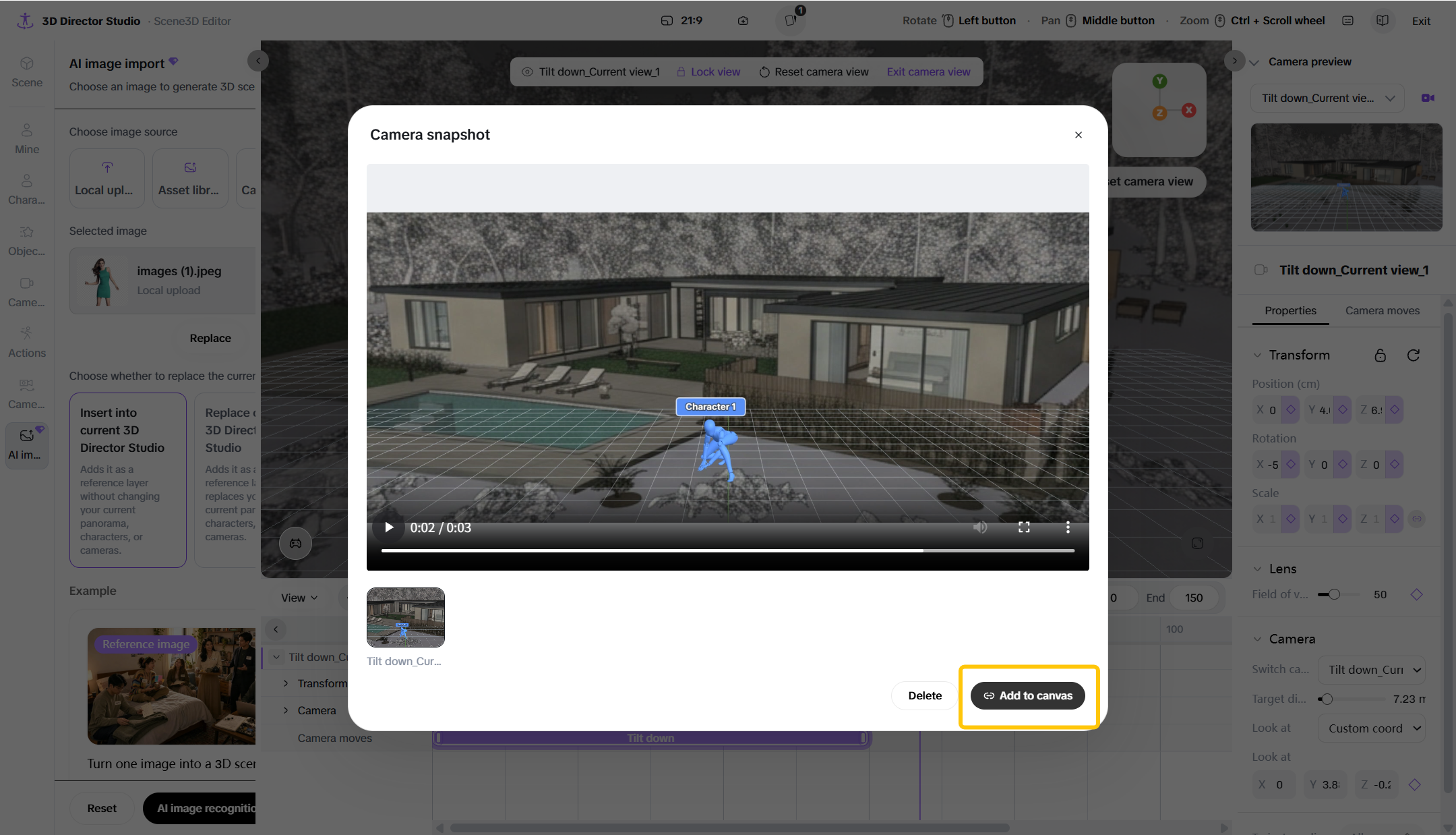Screen dimensions: 1456x835
Task: Click the Delete button in dialog
Action: pos(925,695)
